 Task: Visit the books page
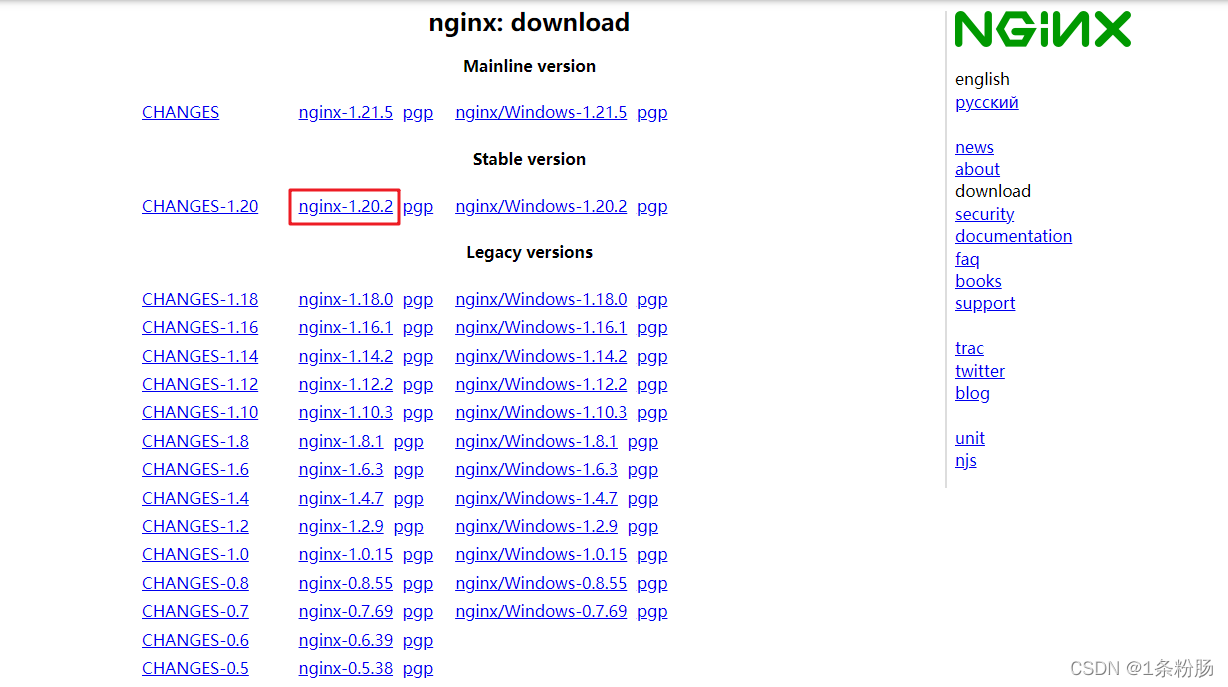pyautogui.click(x=978, y=282)
